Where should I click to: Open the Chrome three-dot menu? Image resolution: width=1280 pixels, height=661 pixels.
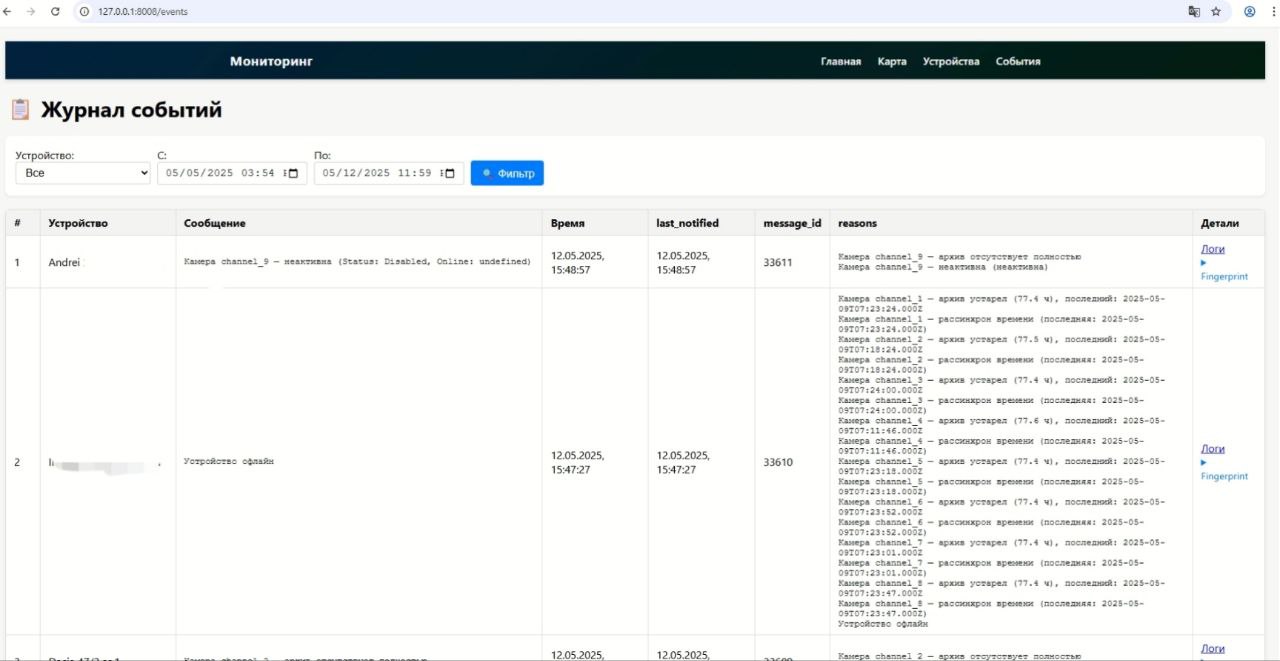point(1270,11)
